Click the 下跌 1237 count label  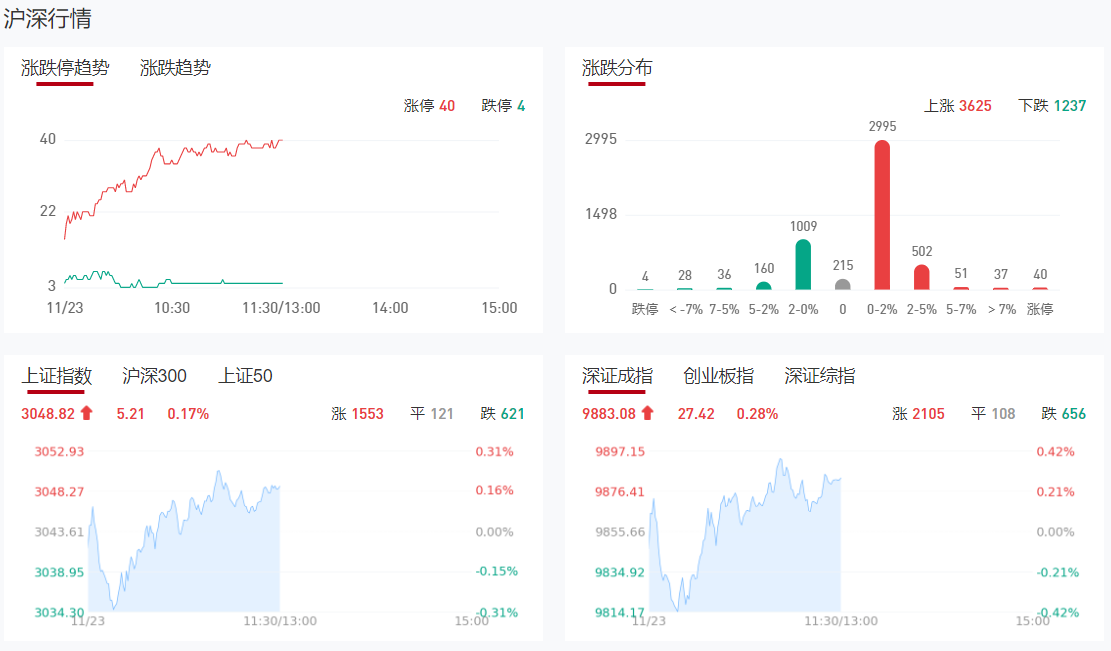[x=1052, y=105]
